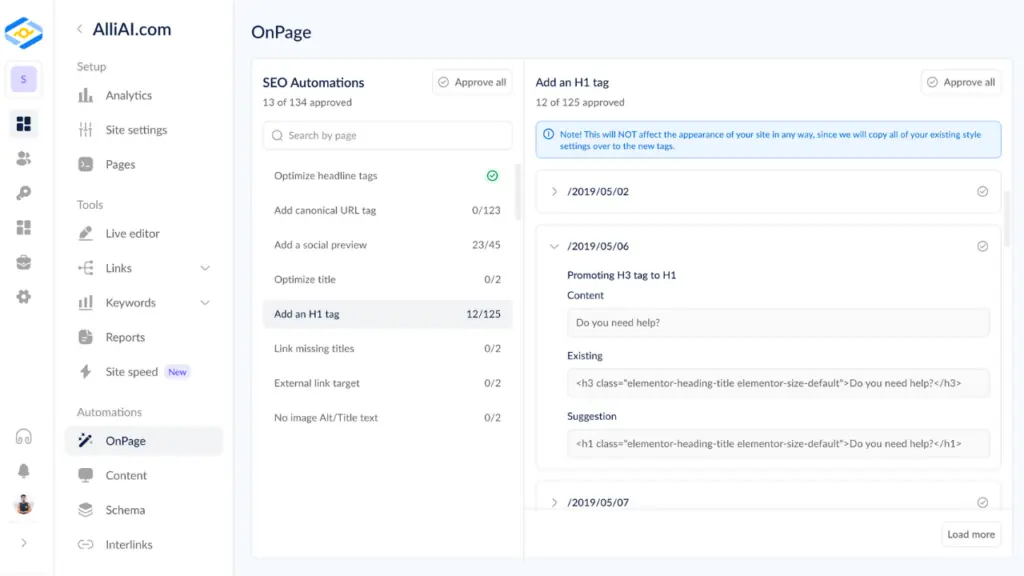Expand the Links submenu chevron
The height and width of the screenshot is (576, 1024).
205,268
